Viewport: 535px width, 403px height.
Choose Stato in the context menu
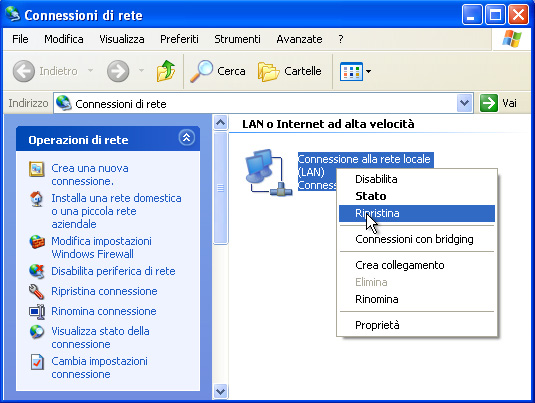tap(417, 196)
